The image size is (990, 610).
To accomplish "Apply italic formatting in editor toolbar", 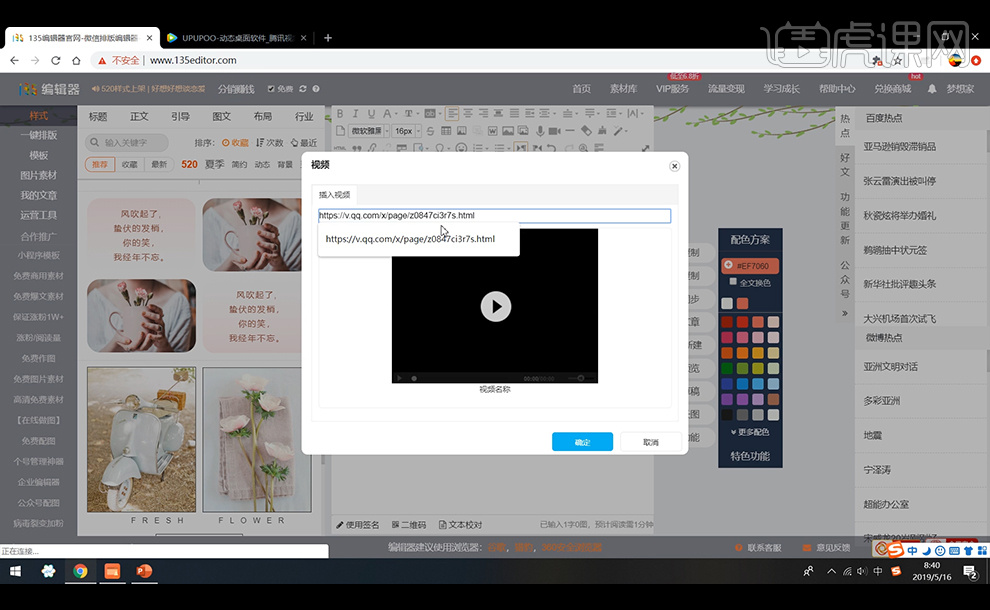I will (355, 114).
